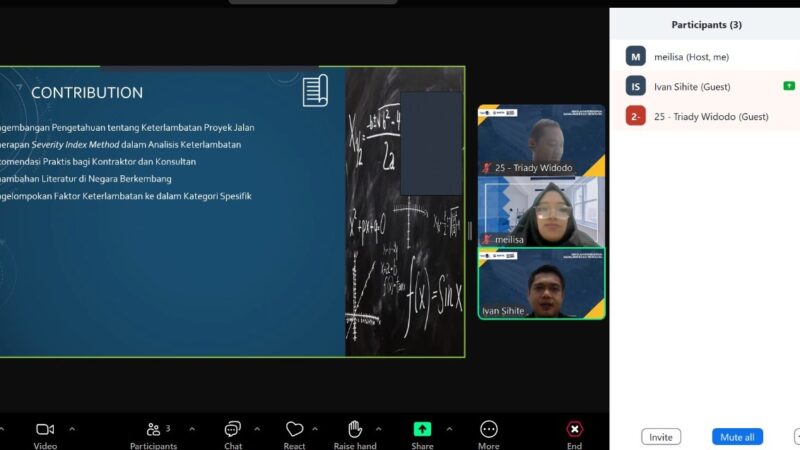Click the Mute all button
800x450 pixels.
coord(737,437)
